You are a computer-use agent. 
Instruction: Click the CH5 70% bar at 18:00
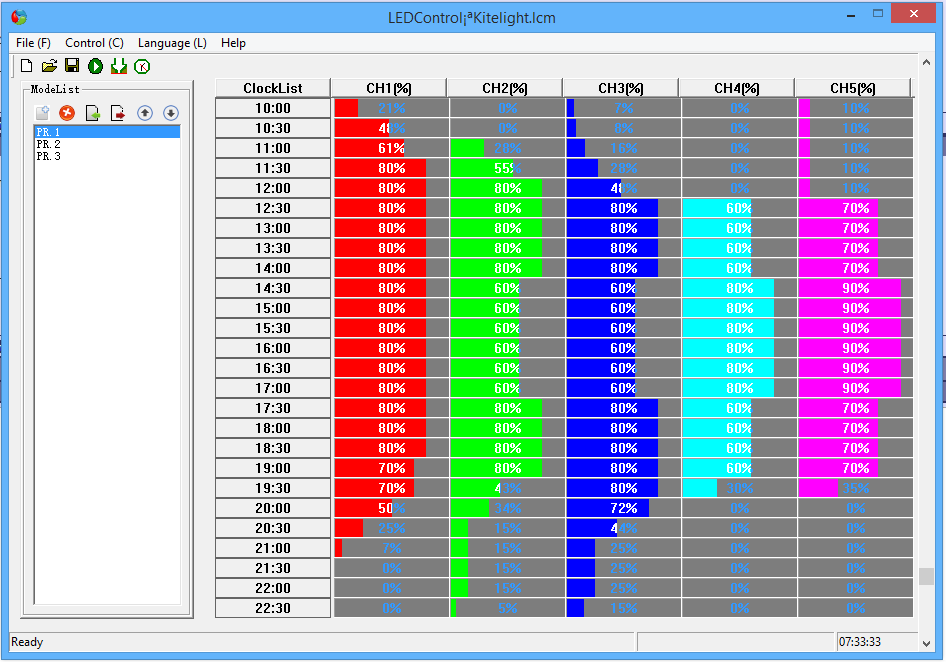pyautogui.click(x=855, y=428)
